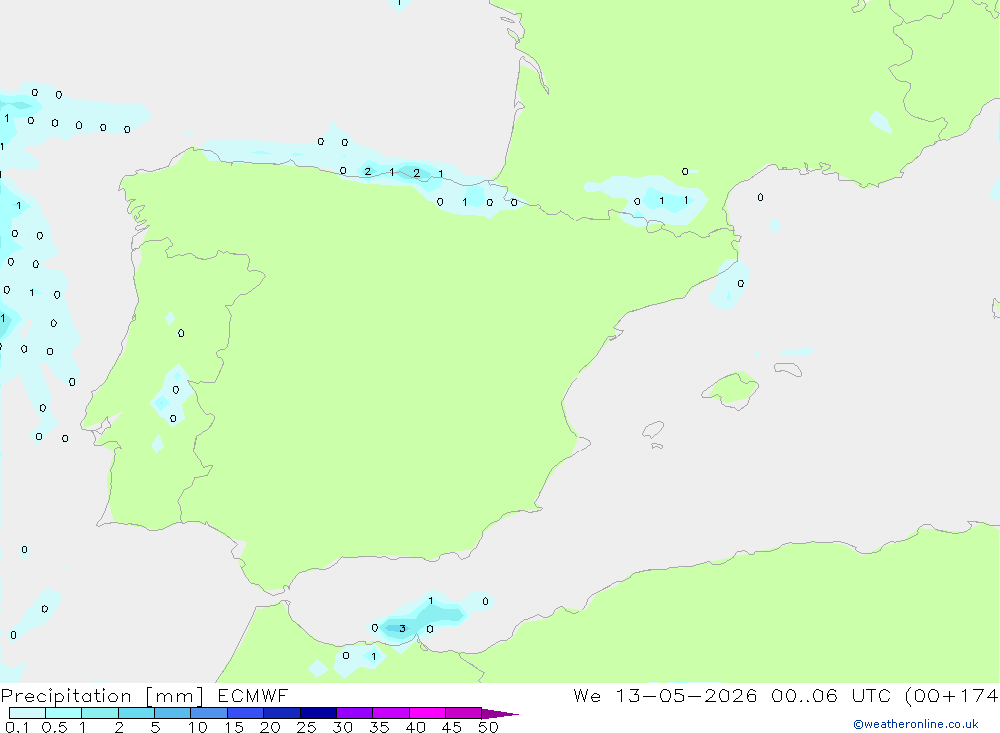Viewport: 1000px width, 733px height.
Task: Select the 20–25 mm dark blue legend swatch
Action: (281, 713)
